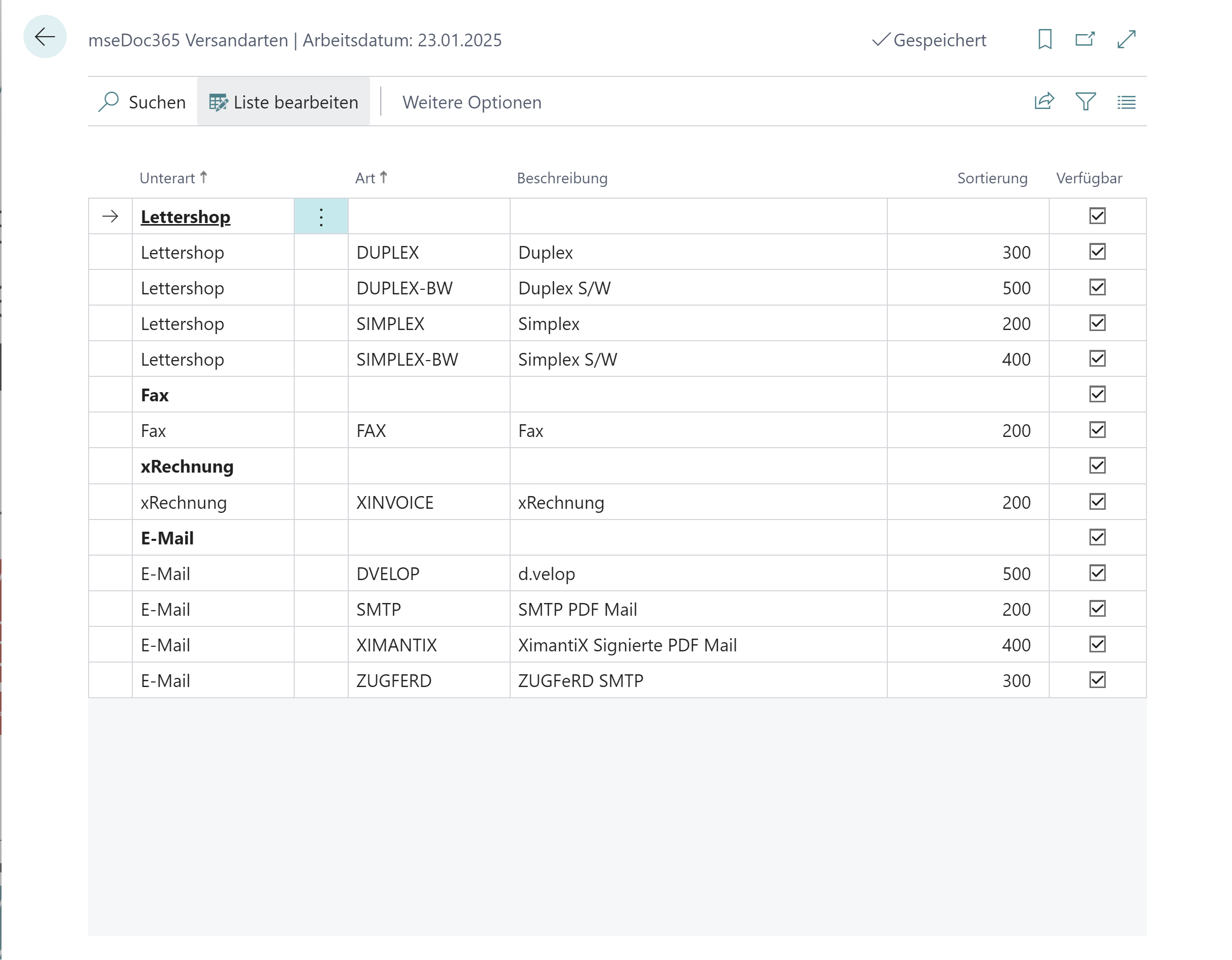Screen dimensions: 1232x960
Task: Click the Suchen magnifier search
Action: [x=142, y=102]
